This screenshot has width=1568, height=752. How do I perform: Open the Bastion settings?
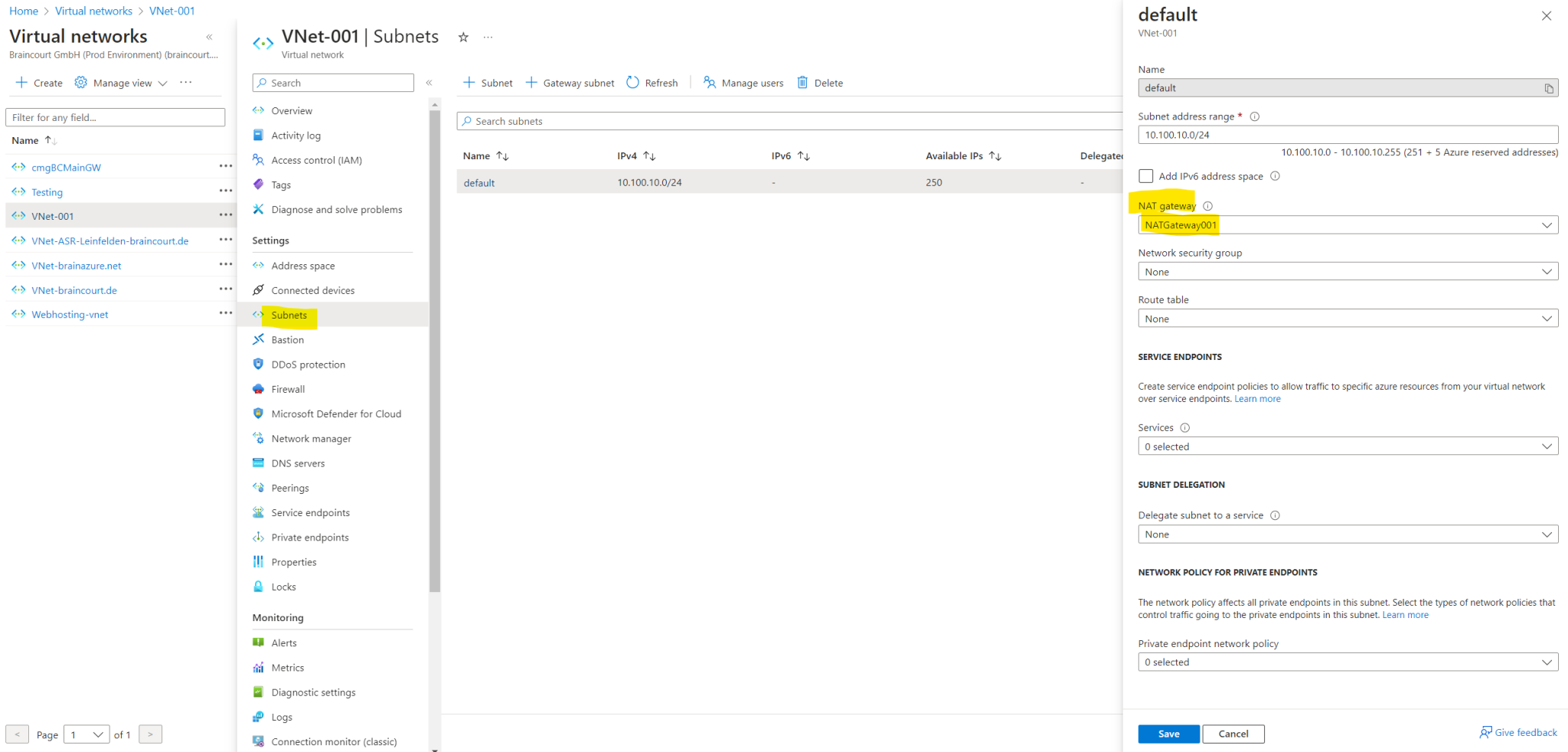288,339
